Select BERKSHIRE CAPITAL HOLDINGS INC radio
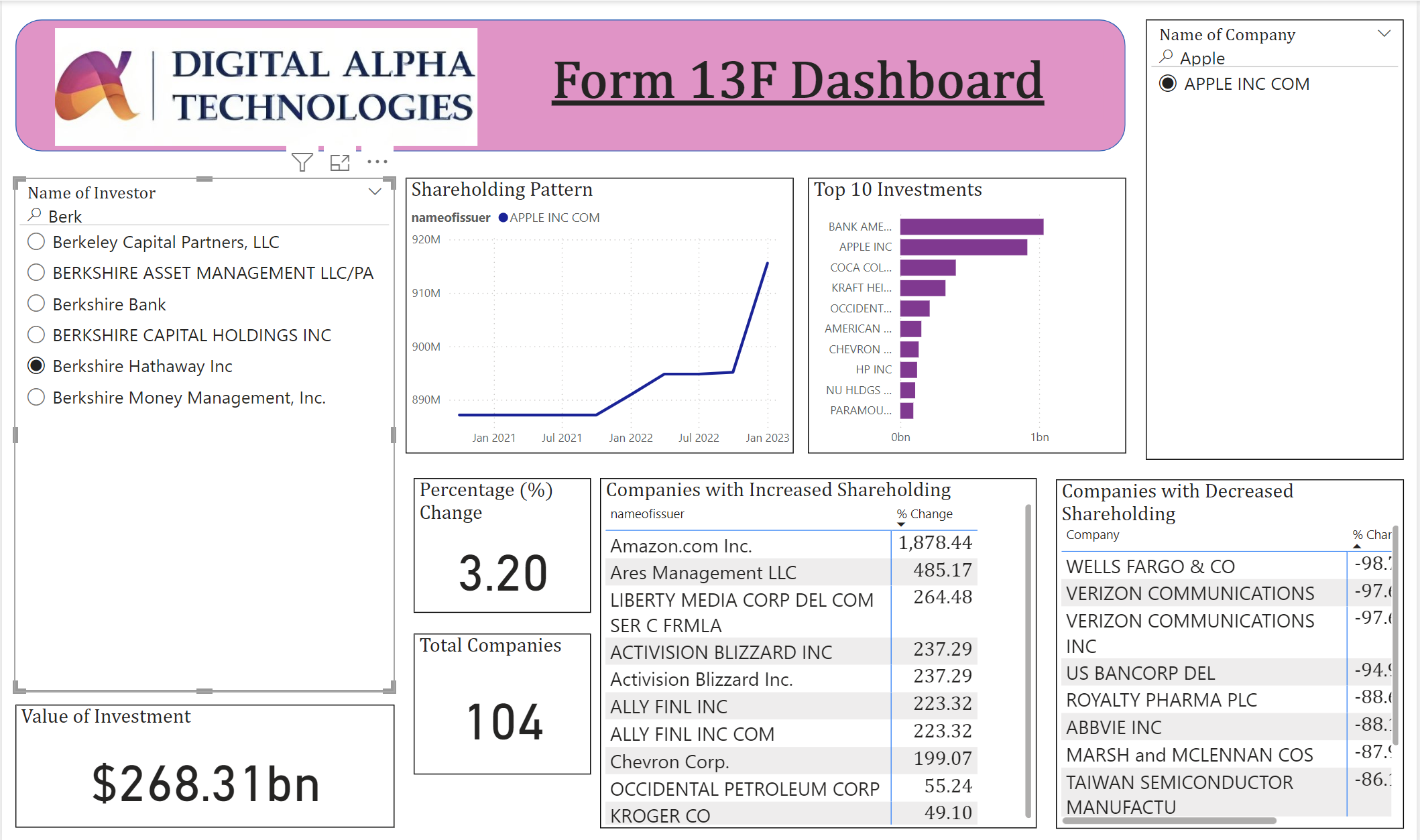This screenshot has height=840, width=1420. click(x=36, y=335)
